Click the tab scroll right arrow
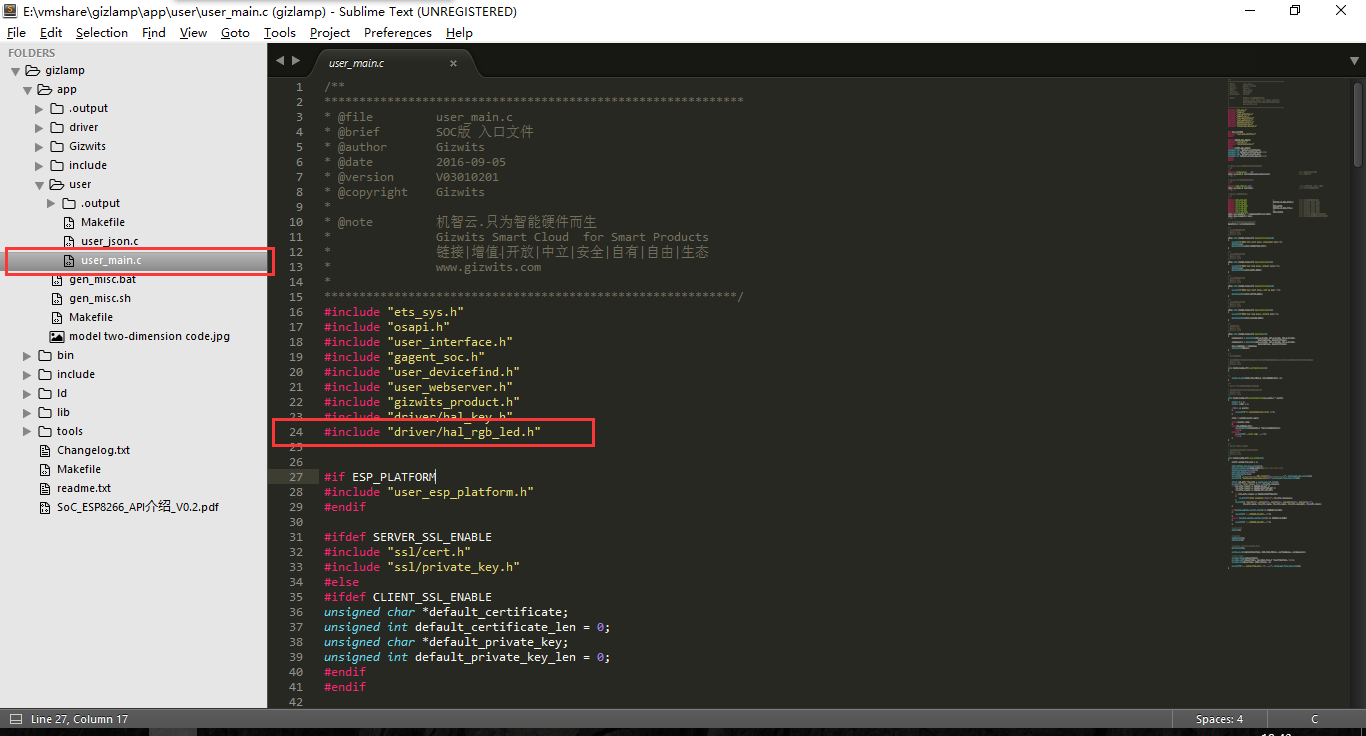This screenshot has height=736, width=1366. 296,61
